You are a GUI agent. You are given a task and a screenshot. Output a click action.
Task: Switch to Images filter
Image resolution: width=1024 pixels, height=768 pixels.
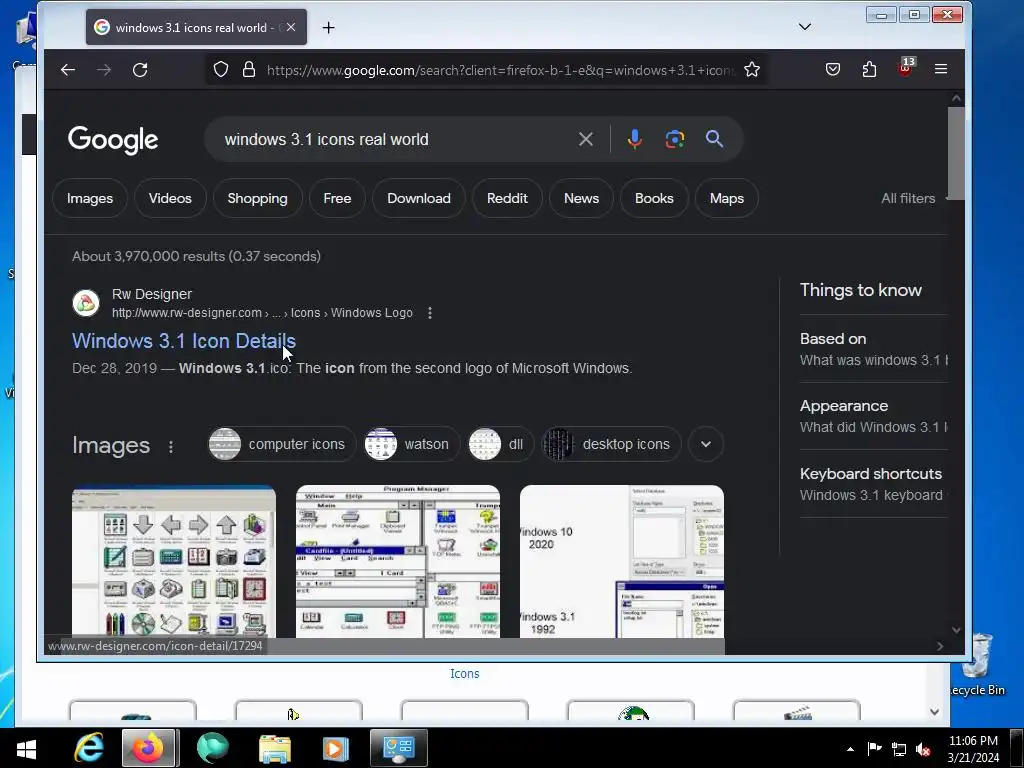pos(90,199)
